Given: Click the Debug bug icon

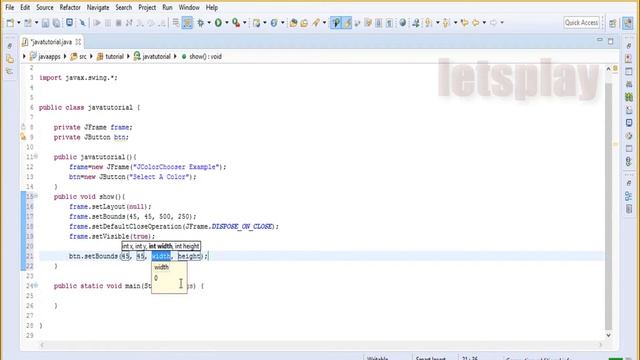Looking at the screenshot, I should [x=200, y=23].
